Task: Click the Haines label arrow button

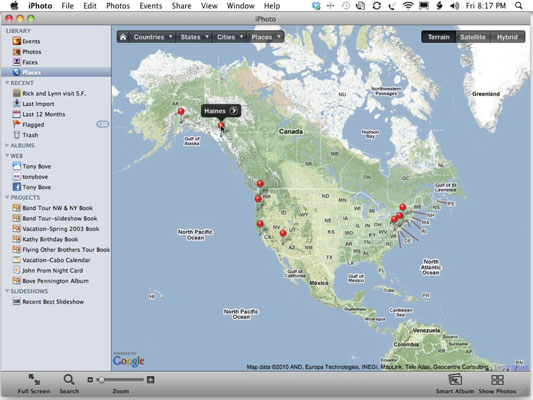Action: click(234, 110)
